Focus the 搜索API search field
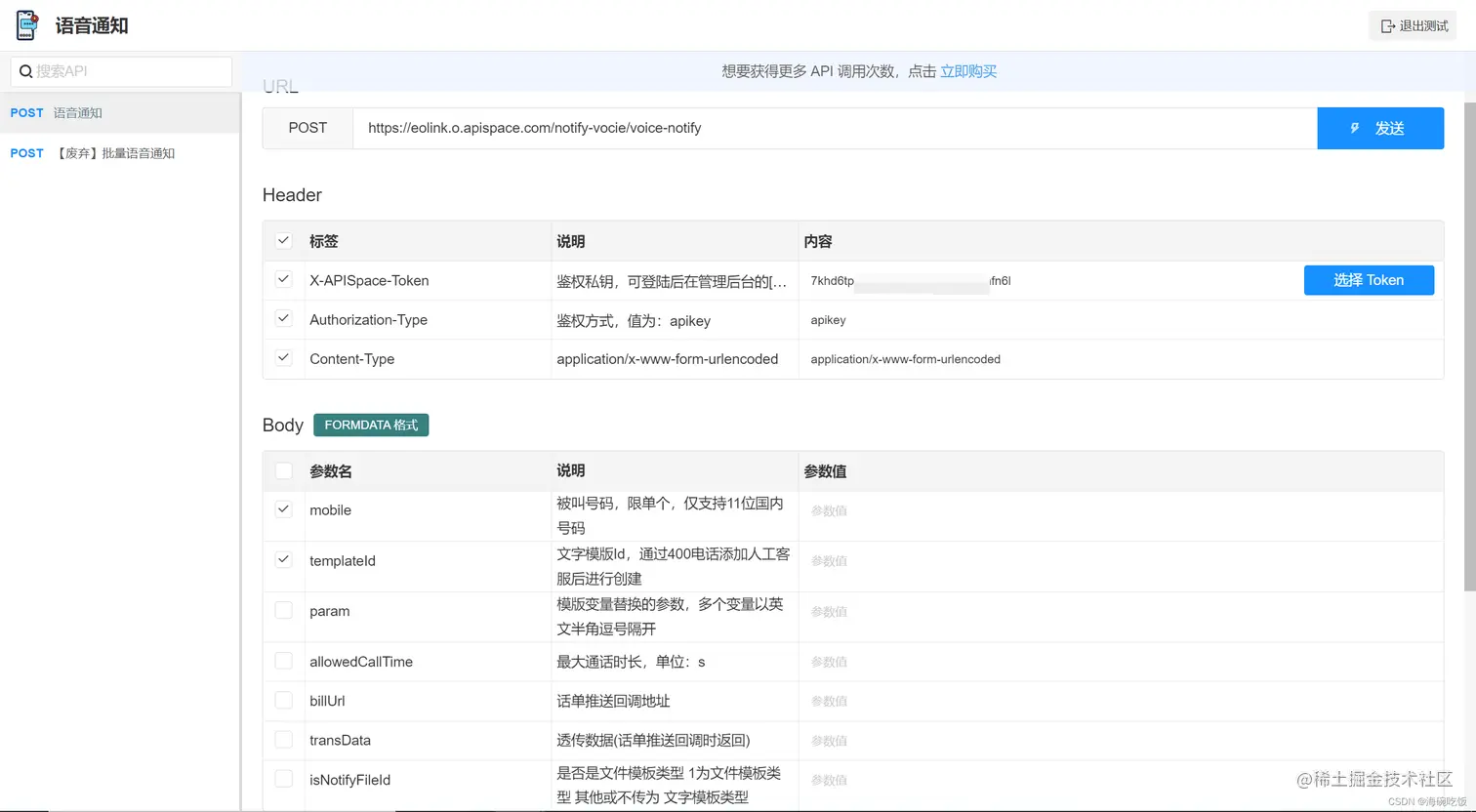The image size is (1476, 812). pyautogui.click(x=121, y=71)
